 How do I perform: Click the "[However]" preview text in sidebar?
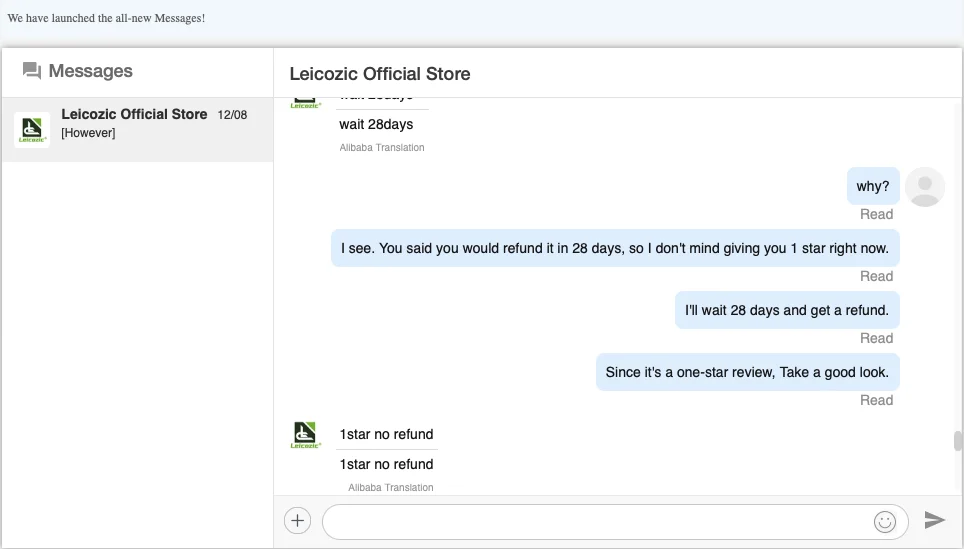[x=88, y=133]
